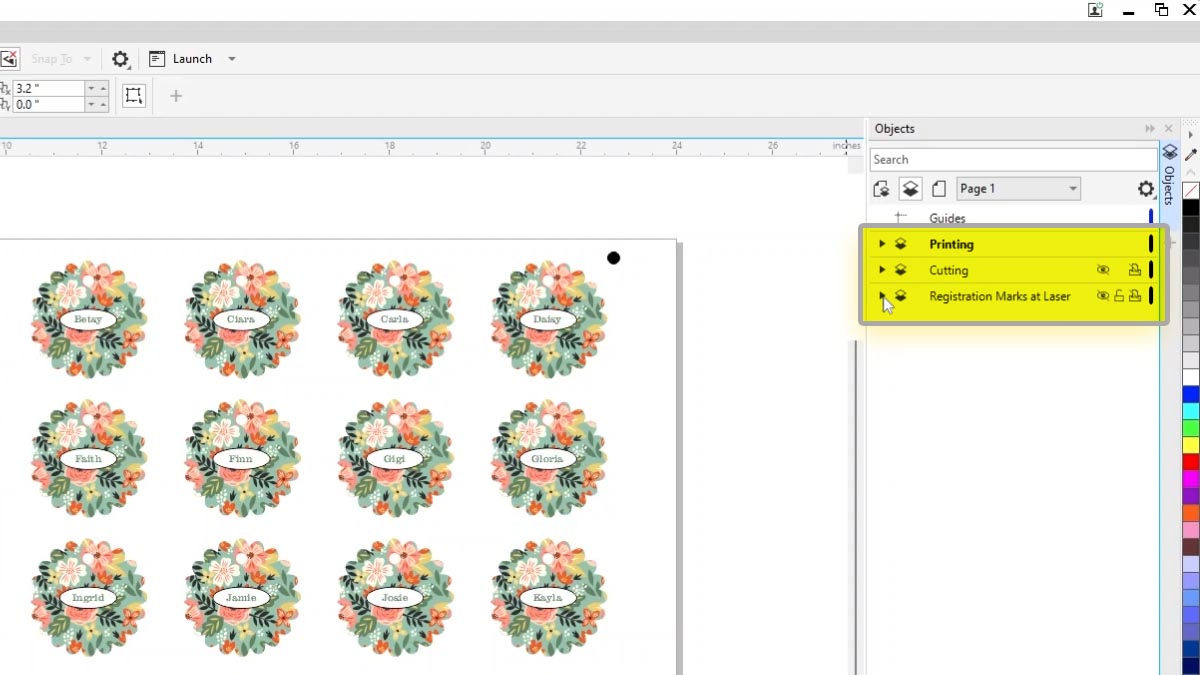The image size is (1200, 675).
Task: Select the layers view icon in Objects
Action: click(x=910, y=189)
